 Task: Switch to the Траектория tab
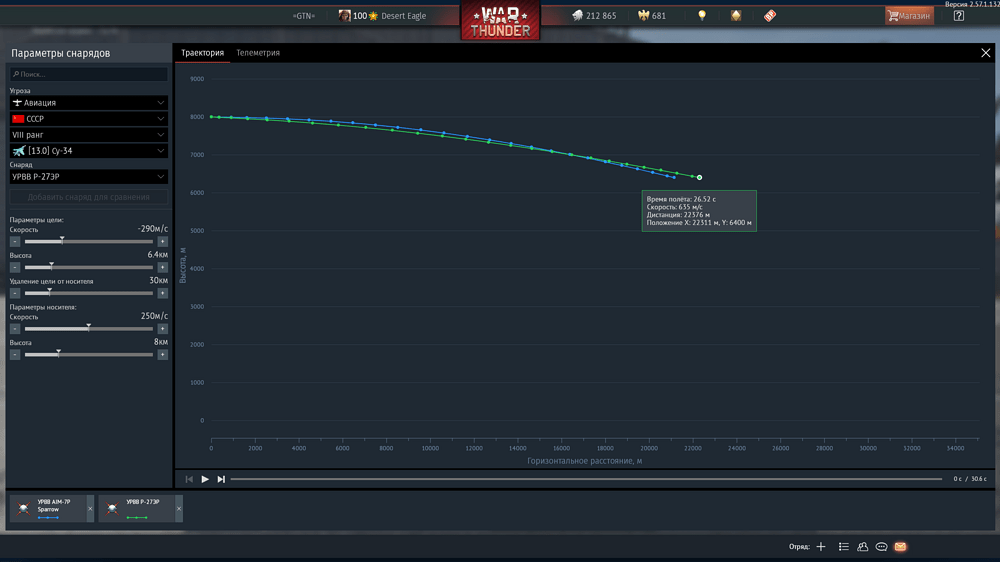(x=202, y=52)
